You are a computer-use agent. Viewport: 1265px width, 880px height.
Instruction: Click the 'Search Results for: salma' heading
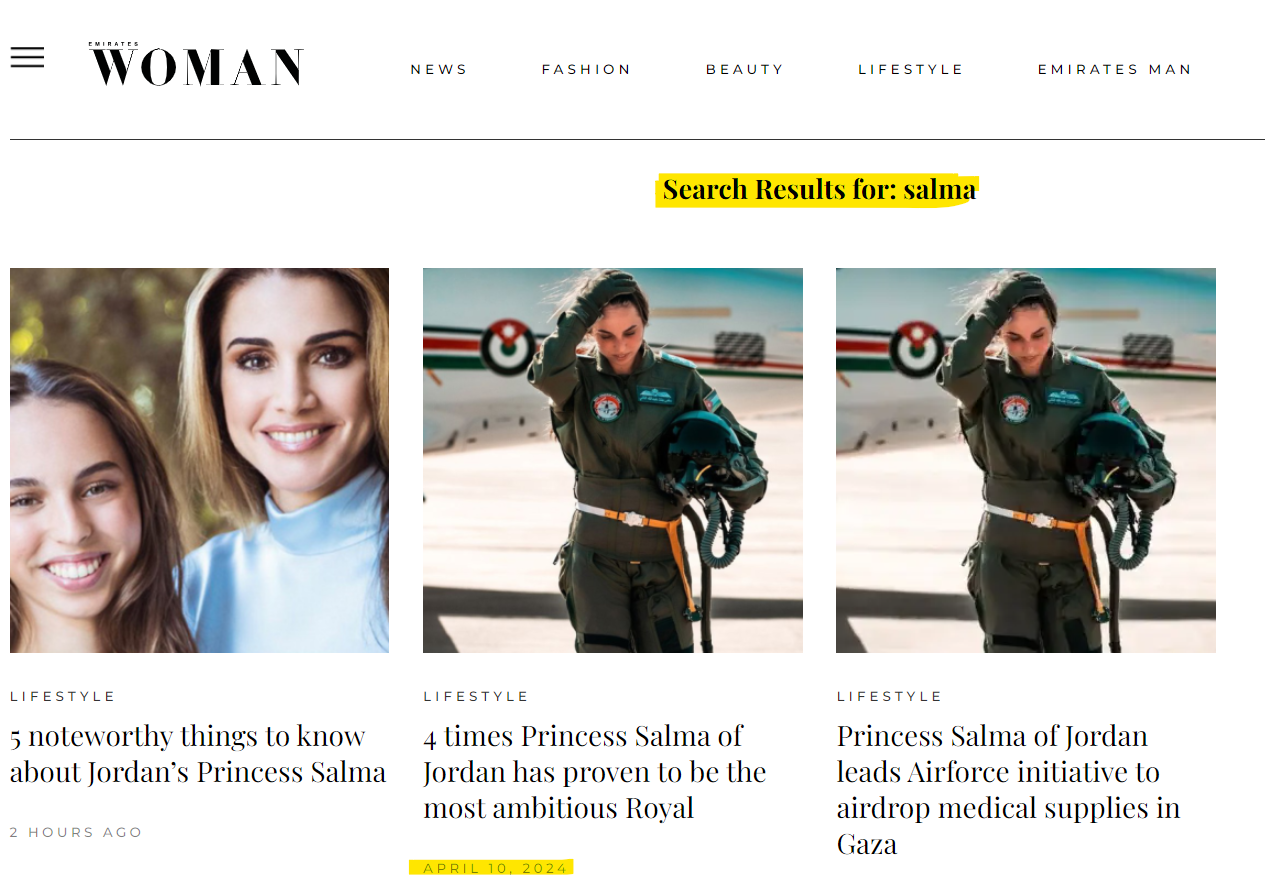818,189
